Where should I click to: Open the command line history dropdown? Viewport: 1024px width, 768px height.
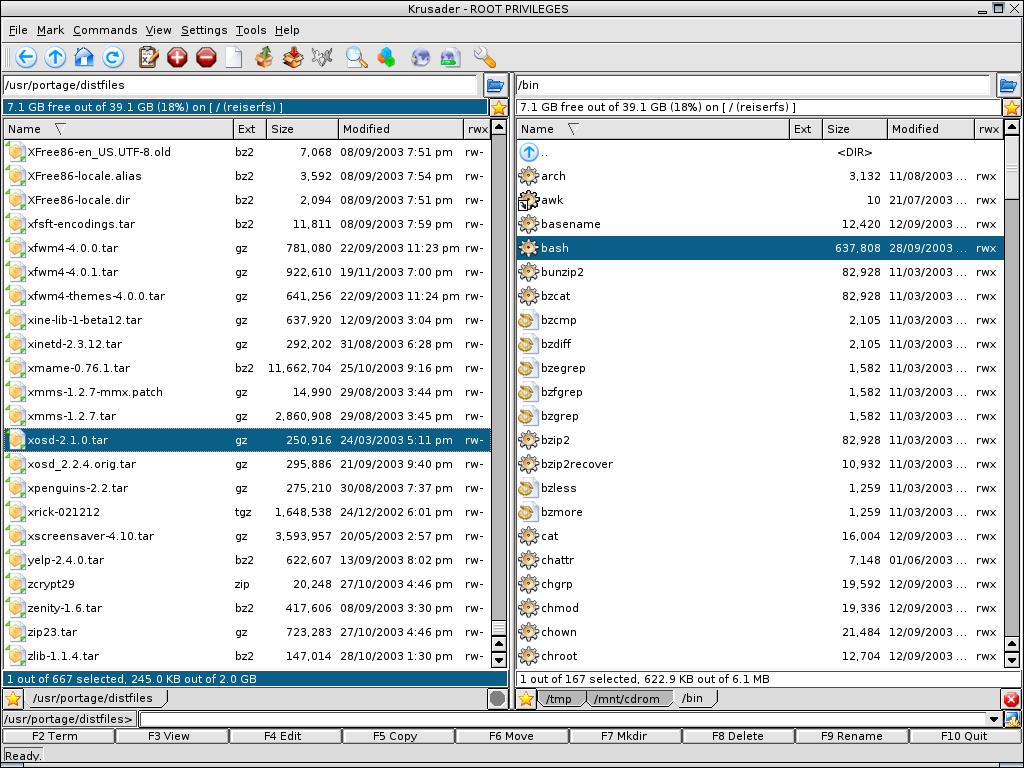(x=994, y=720)
